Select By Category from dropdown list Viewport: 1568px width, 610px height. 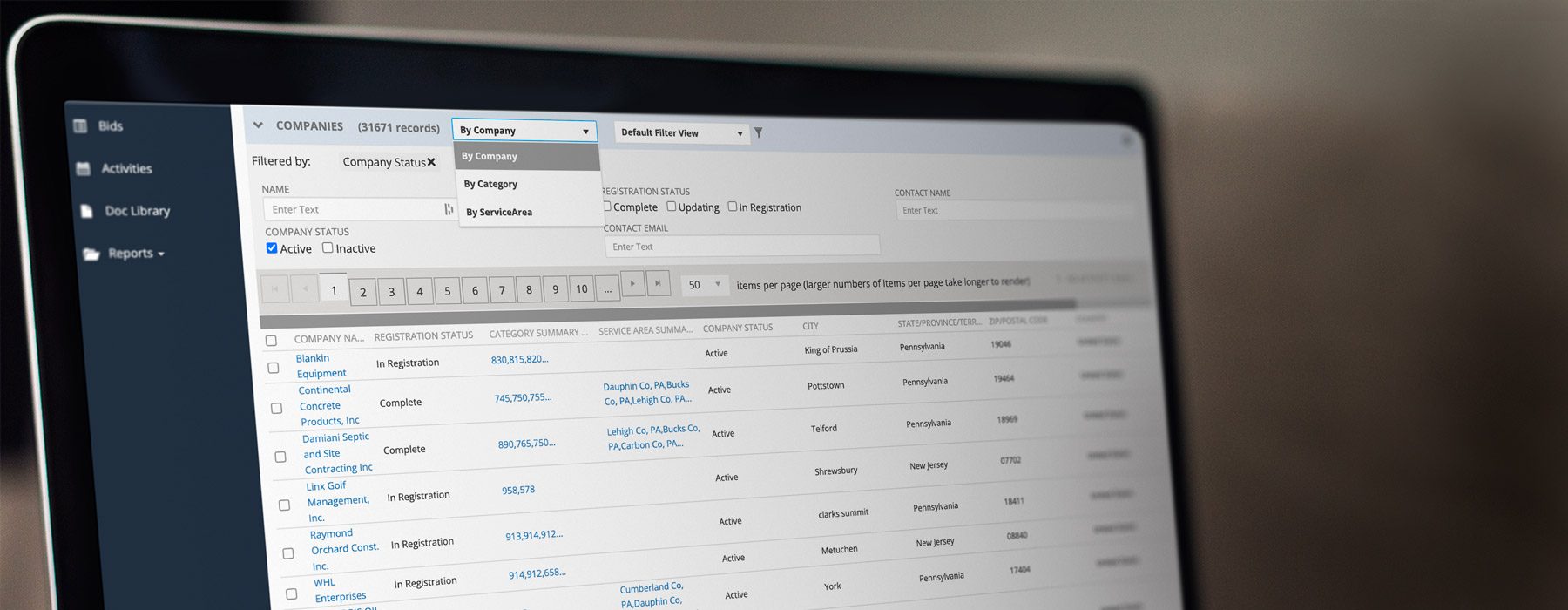(490, 184)
